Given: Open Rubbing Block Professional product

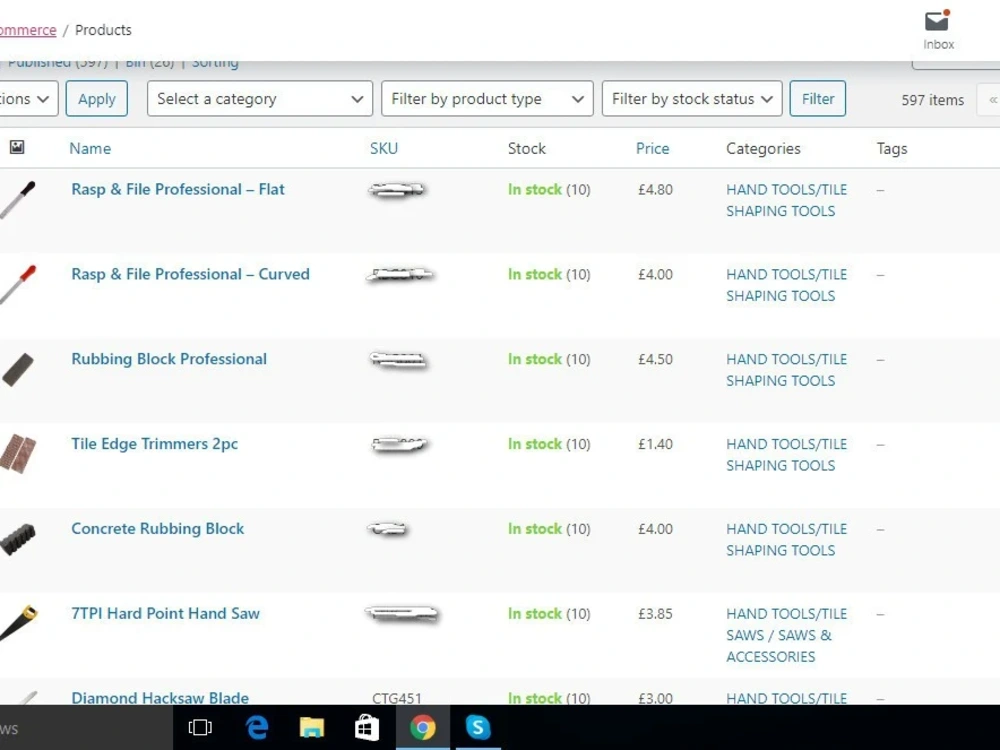Looking at the screenshot, I should [169, 359].
